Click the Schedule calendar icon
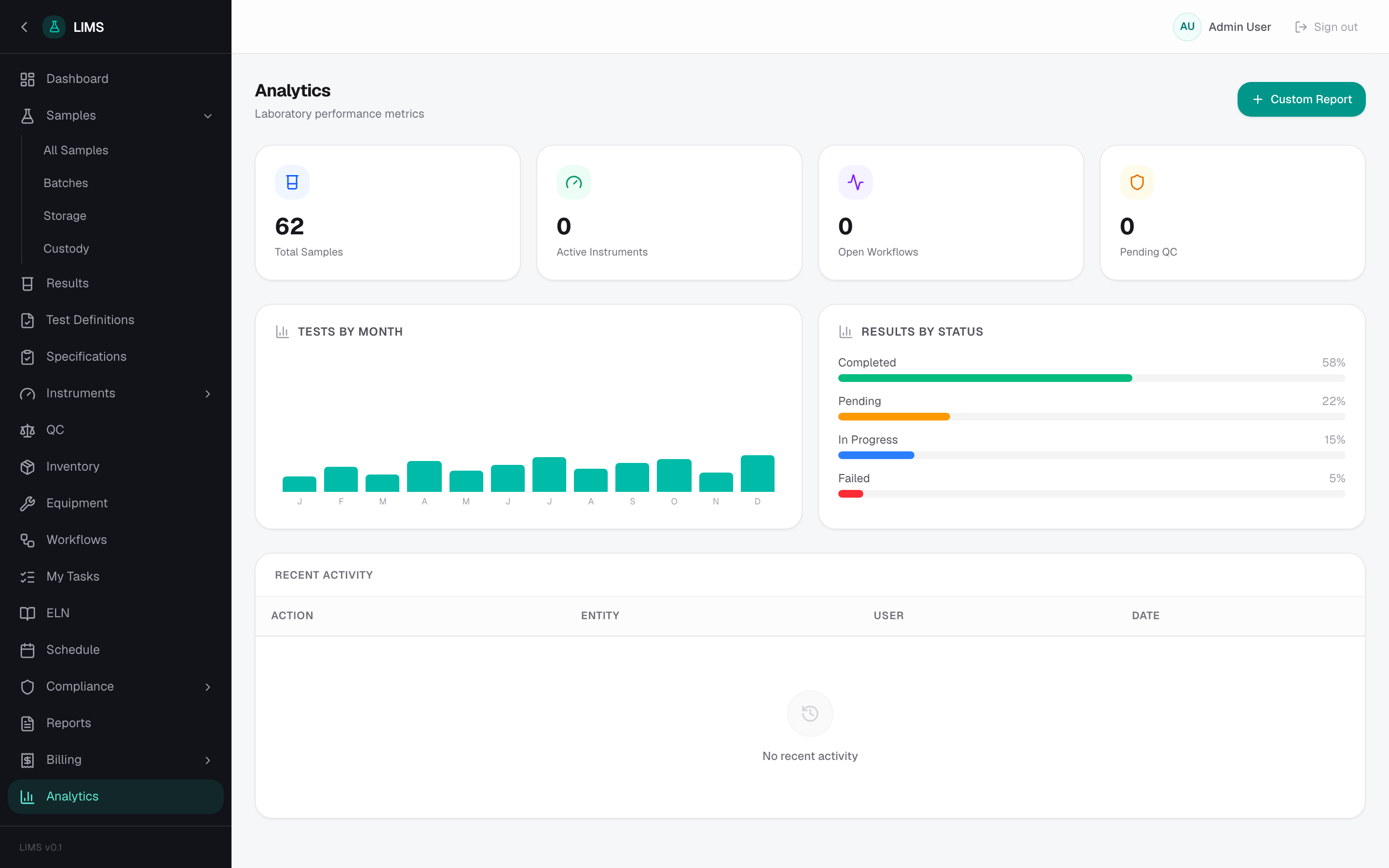 click(x=27, y=651)
